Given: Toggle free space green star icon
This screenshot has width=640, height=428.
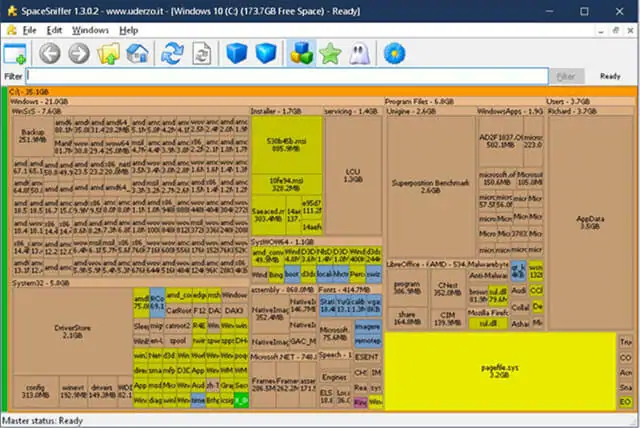Looking at the screenshot, I should 330,53.
